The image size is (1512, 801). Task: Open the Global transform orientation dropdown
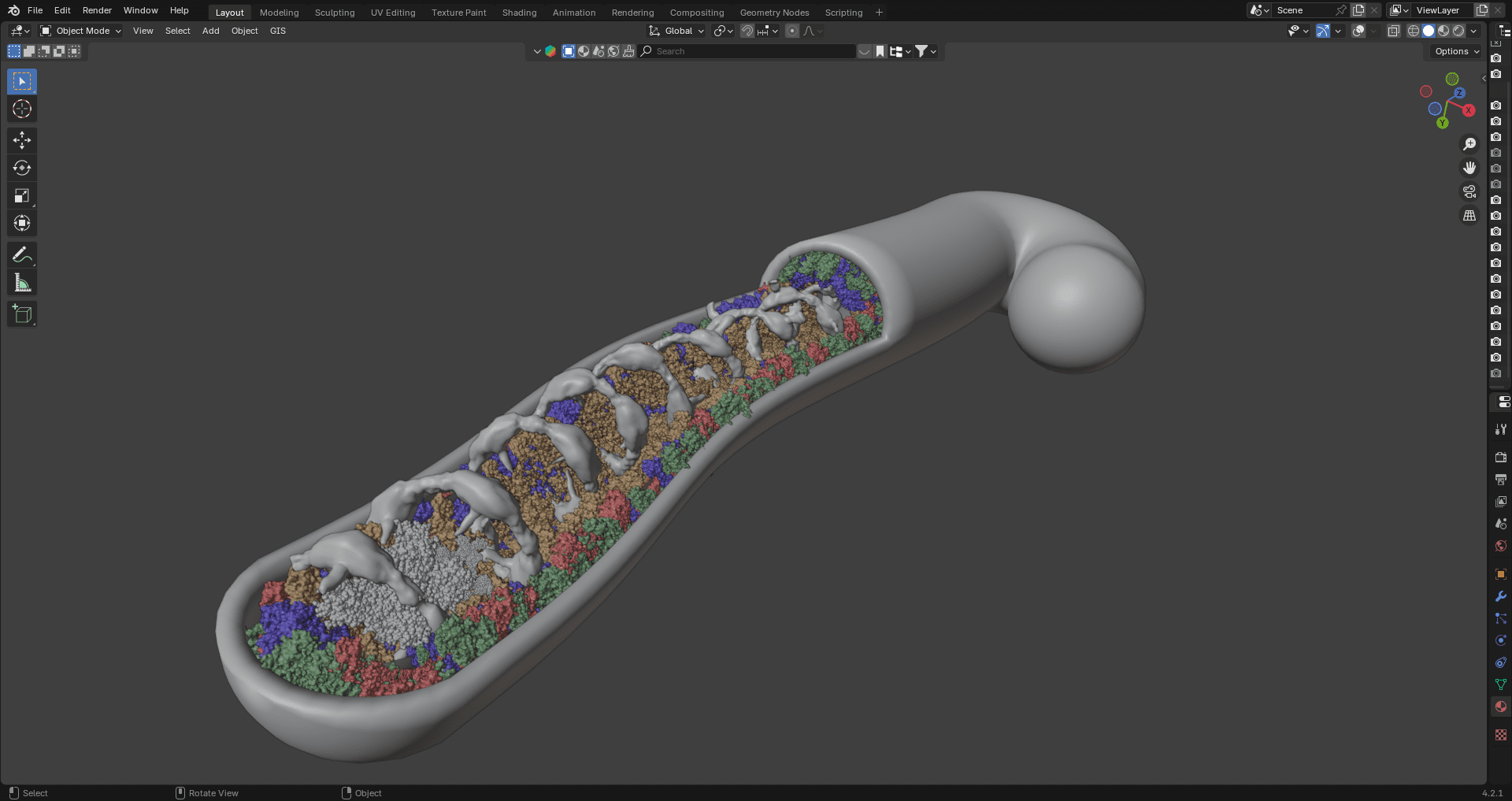[x=676, y=31]
